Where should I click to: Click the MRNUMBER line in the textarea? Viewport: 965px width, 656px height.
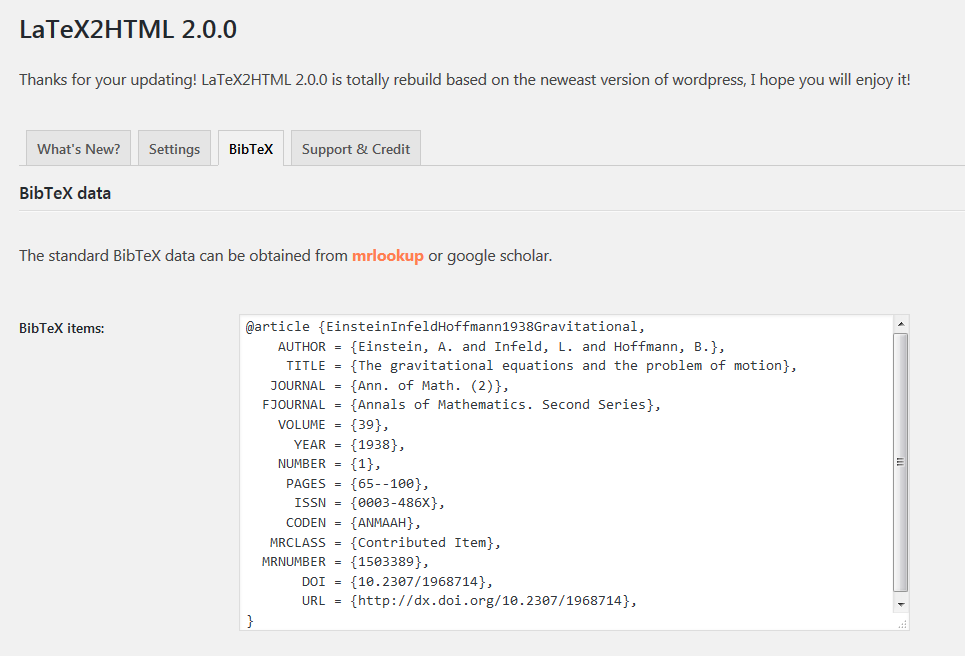click(x=345, y=562)
